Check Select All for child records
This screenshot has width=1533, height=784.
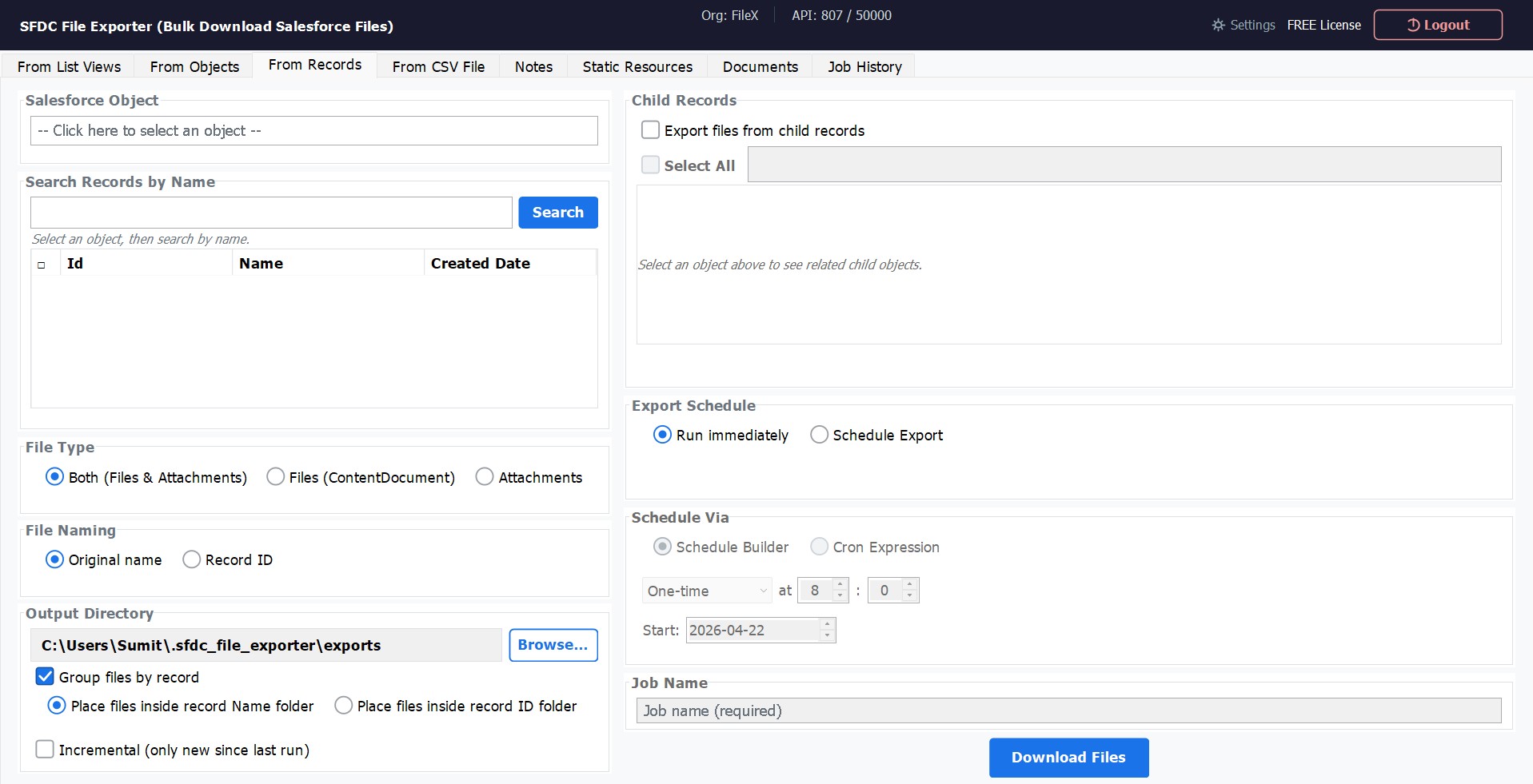coord(650,165)
